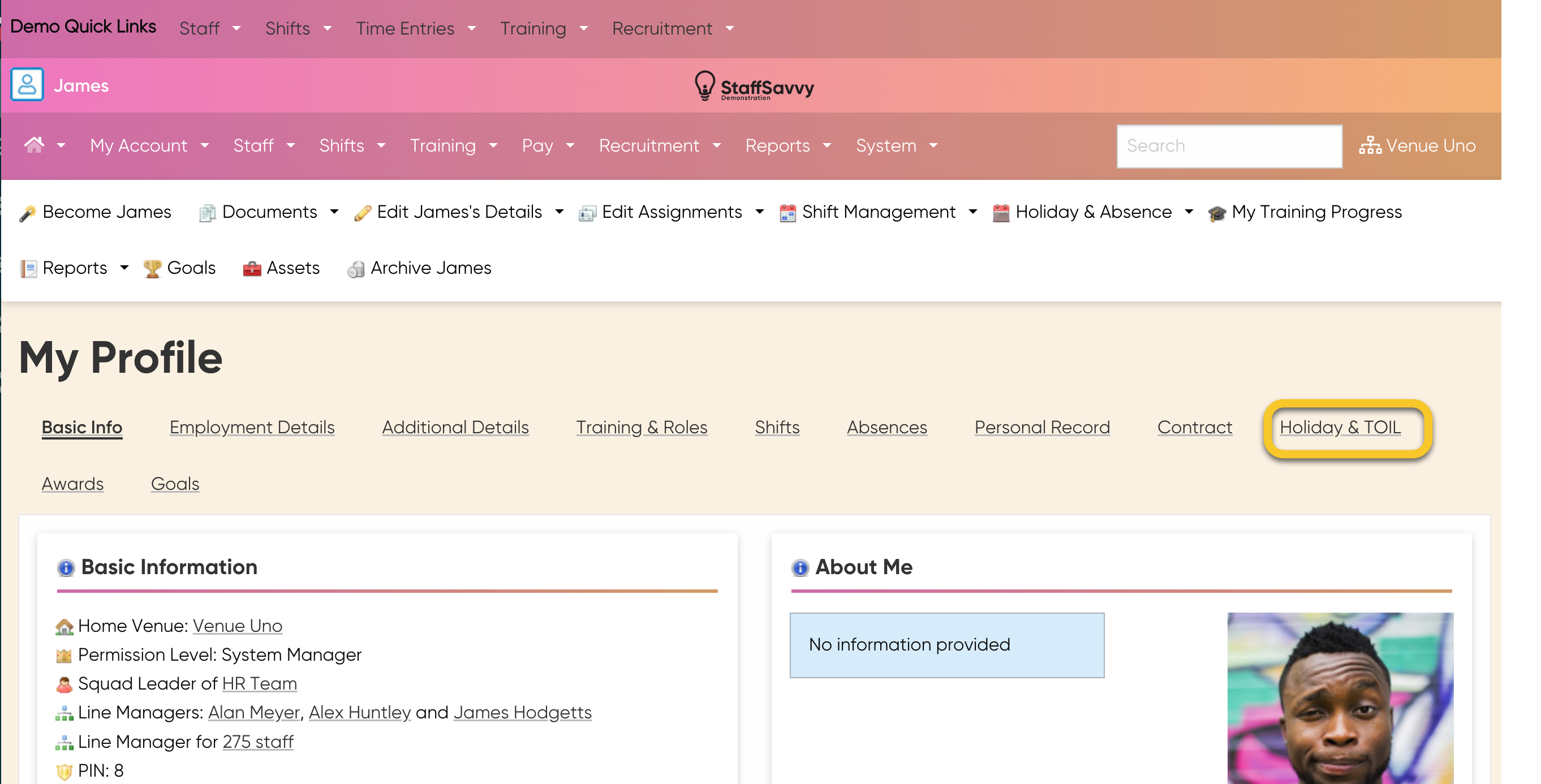Open the Additional Details tab

coord(455,427)
